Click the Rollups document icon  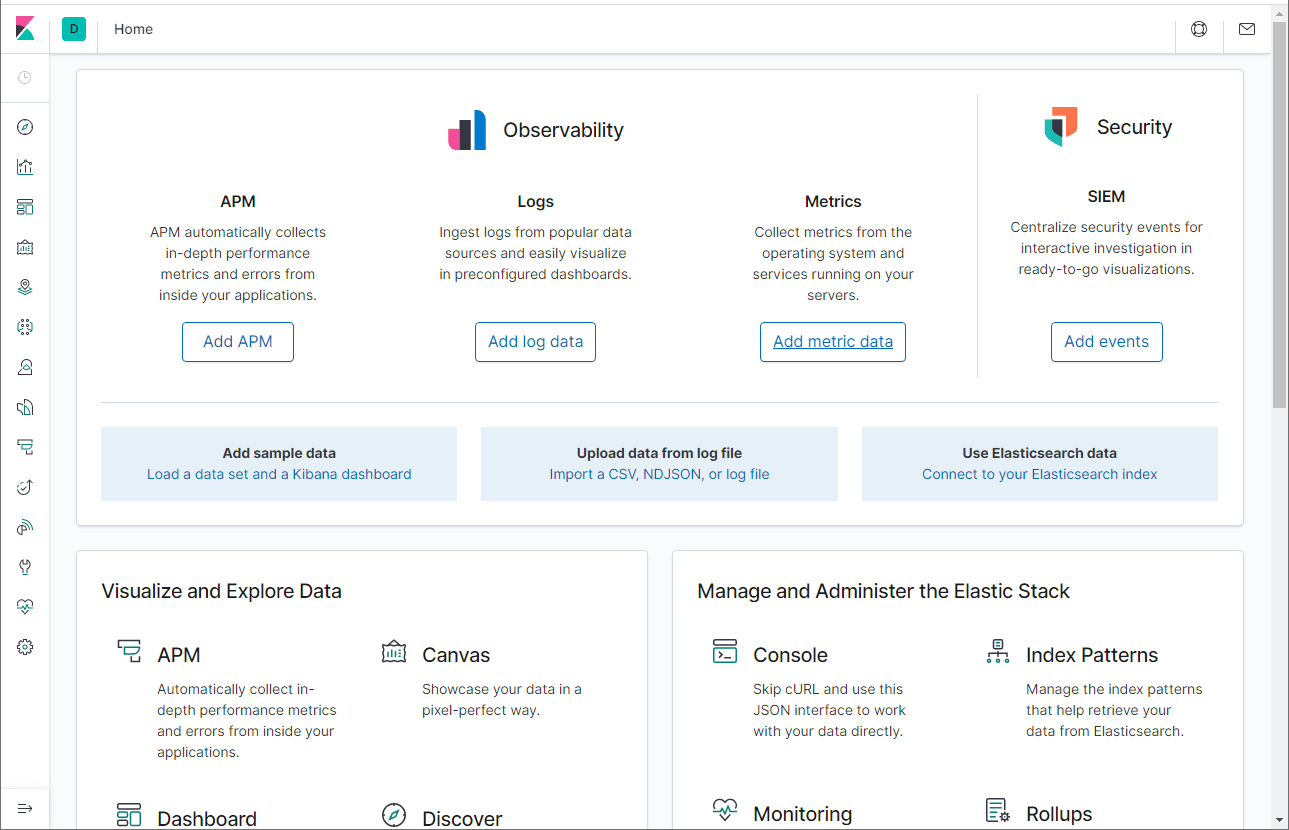[997, 809]
